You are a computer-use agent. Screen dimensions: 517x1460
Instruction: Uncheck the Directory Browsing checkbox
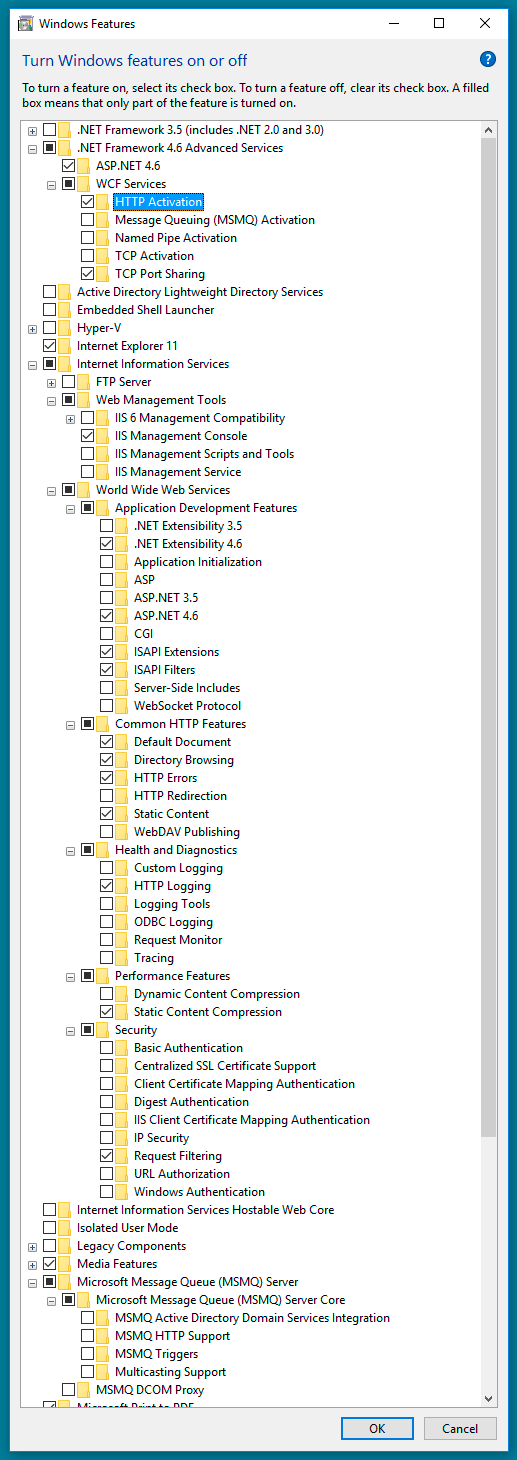[x=107, y=760]
